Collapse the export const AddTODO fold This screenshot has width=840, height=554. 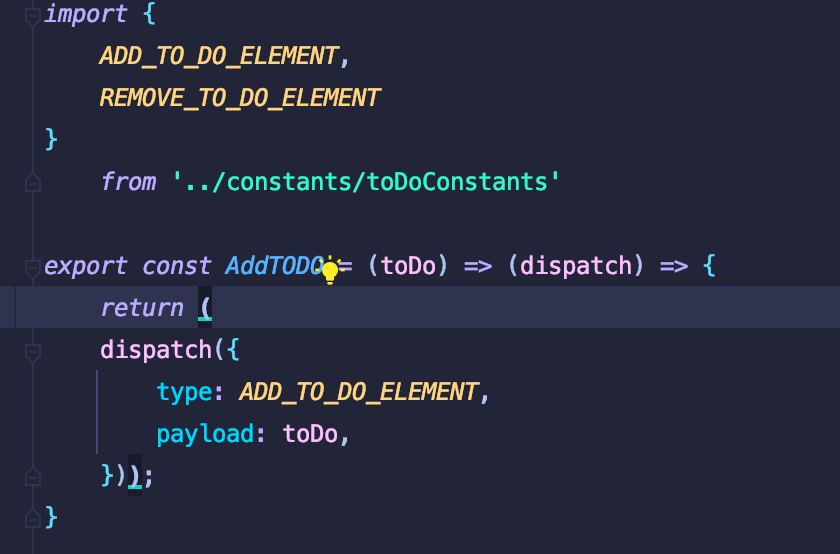tap(32, 267)
